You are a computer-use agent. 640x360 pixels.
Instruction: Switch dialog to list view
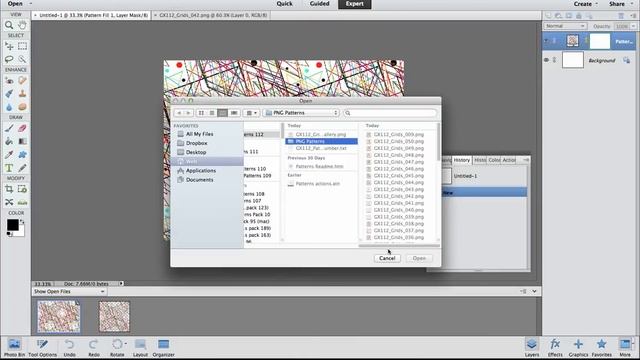click(x=212, y=113)
